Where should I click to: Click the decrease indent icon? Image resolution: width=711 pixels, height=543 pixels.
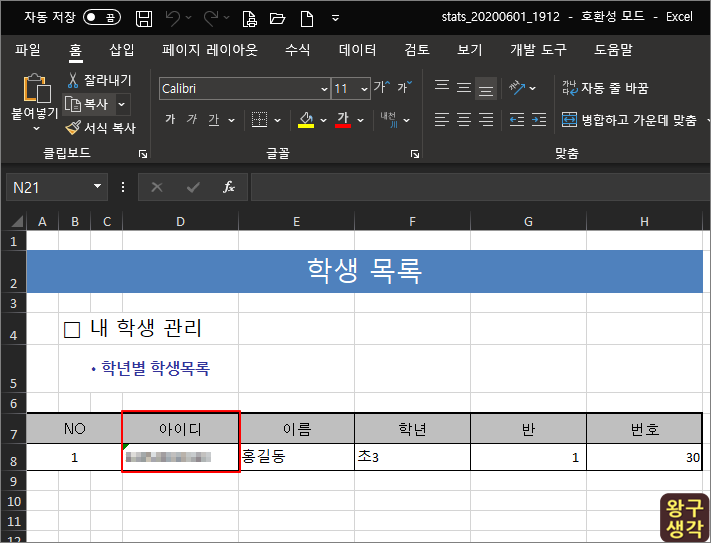coord(517,120)
